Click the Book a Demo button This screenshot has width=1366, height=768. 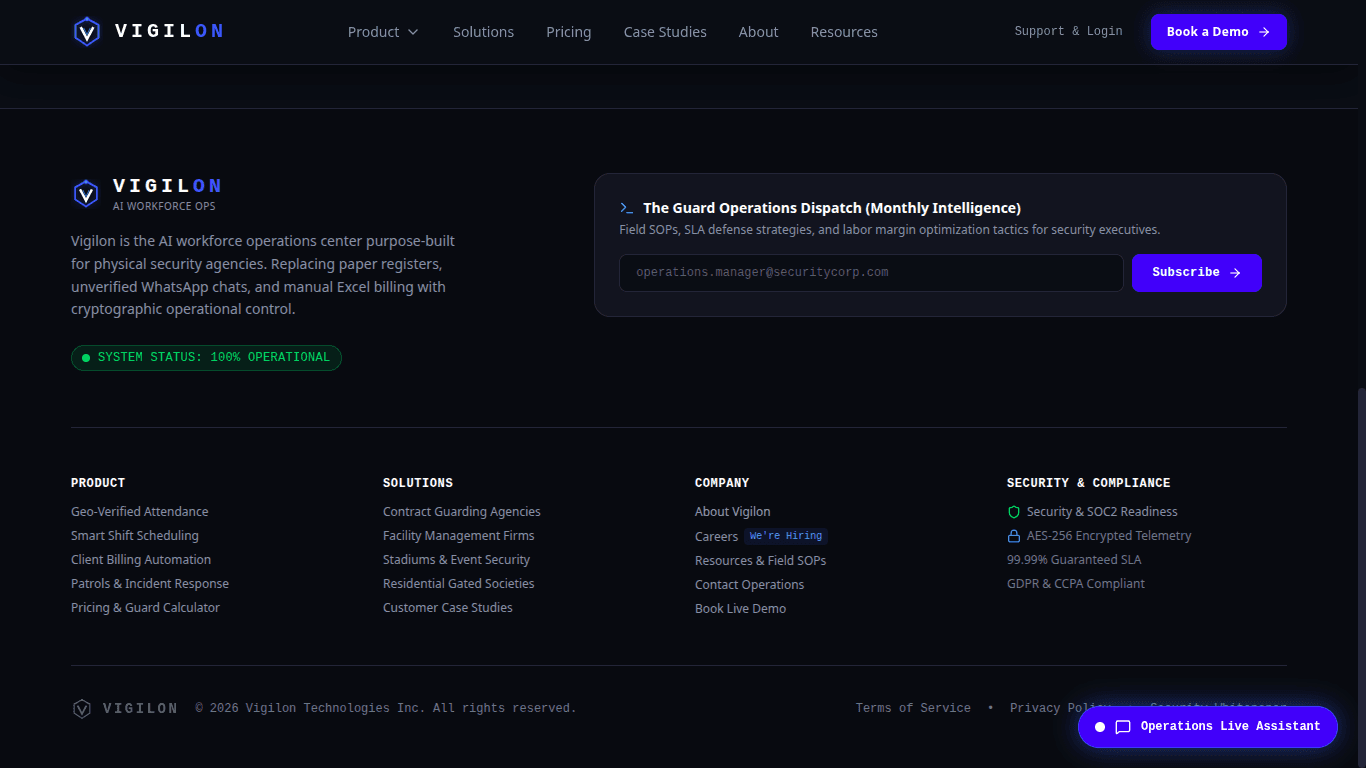(1219, 32)
